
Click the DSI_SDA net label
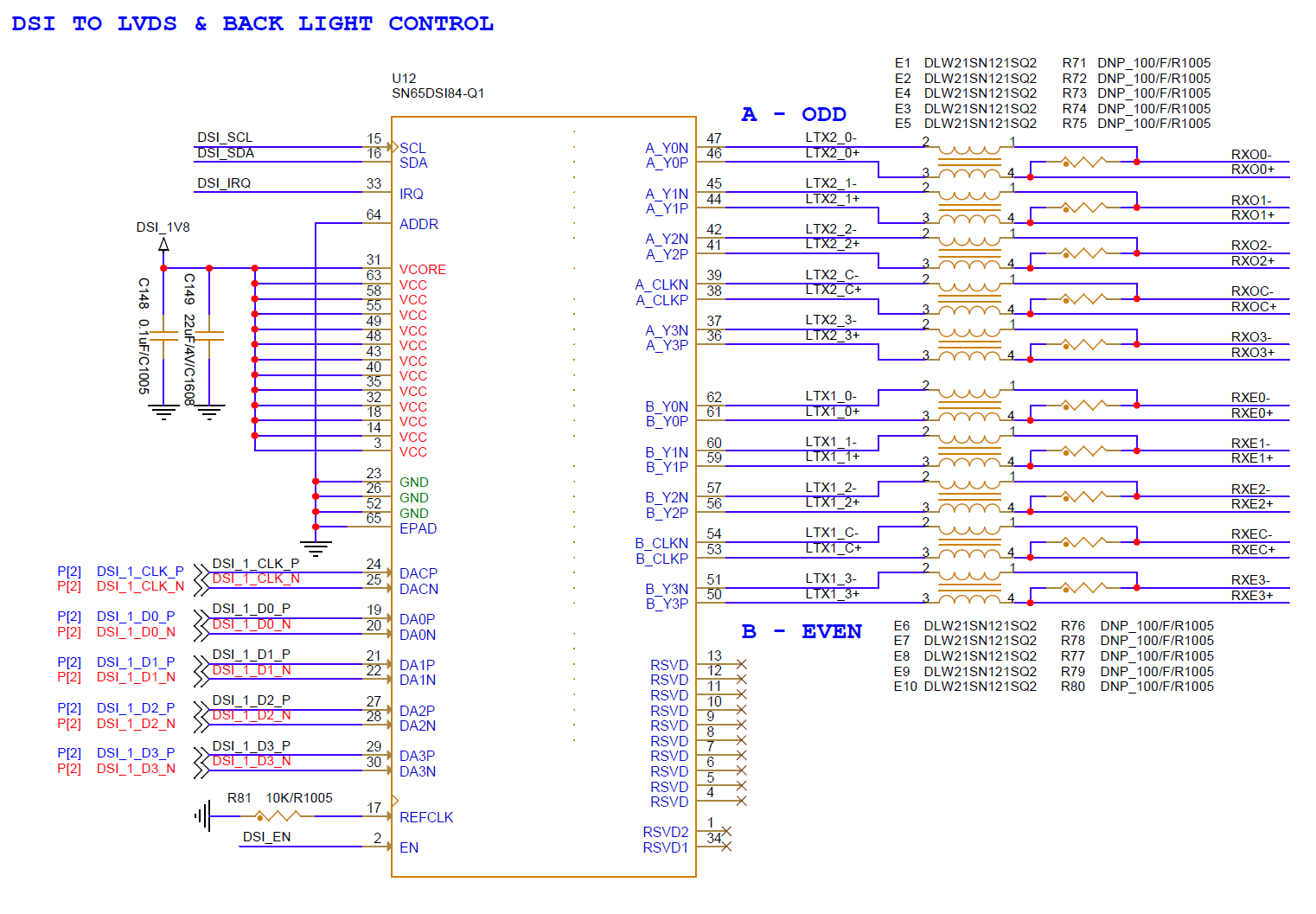[226, 153]
